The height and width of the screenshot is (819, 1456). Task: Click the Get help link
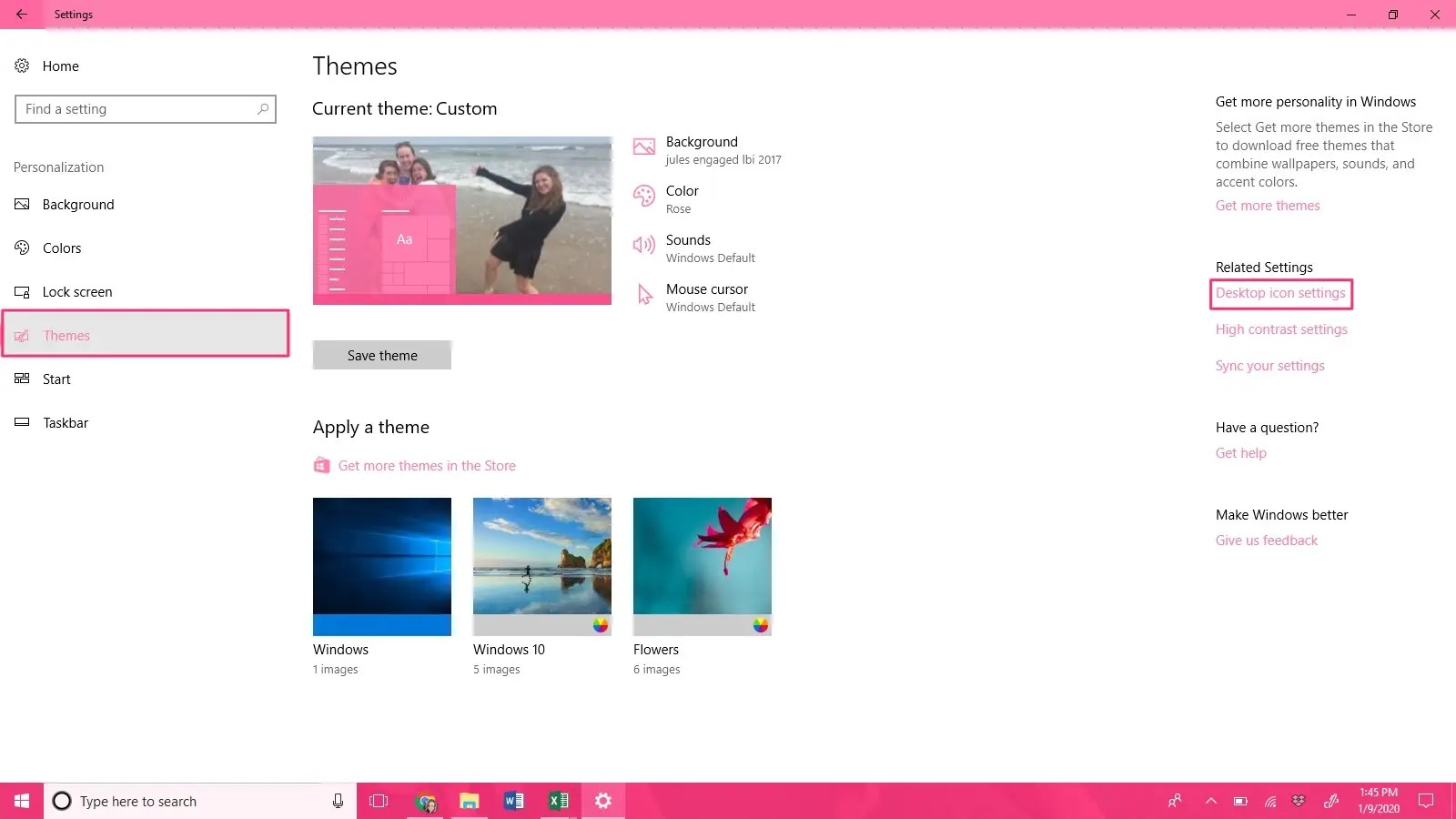pyautogui.click(x=1241, y=453)
